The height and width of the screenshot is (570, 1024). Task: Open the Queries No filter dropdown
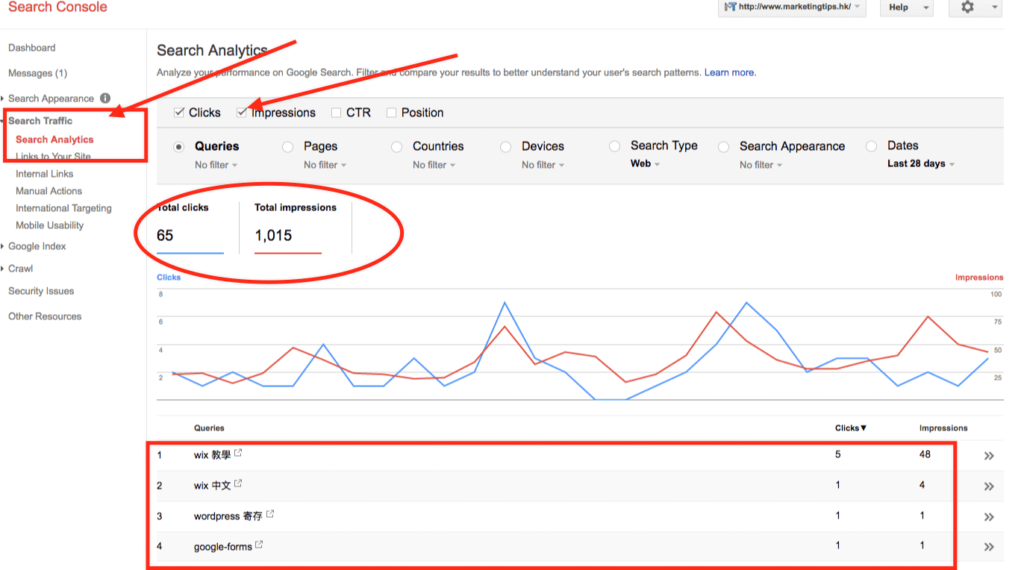tap(216, 165)
